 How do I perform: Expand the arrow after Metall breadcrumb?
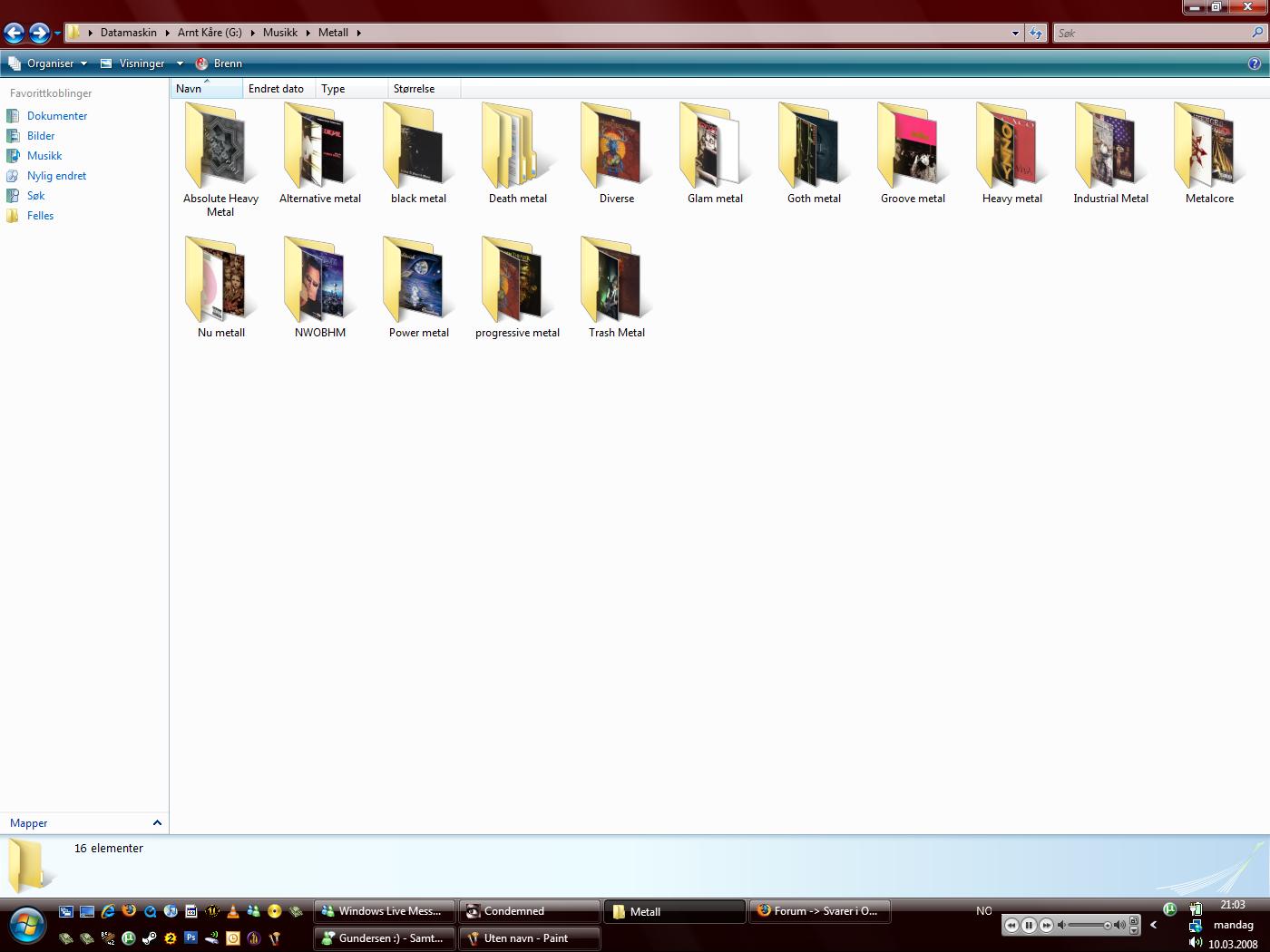(x=358, y=33)
